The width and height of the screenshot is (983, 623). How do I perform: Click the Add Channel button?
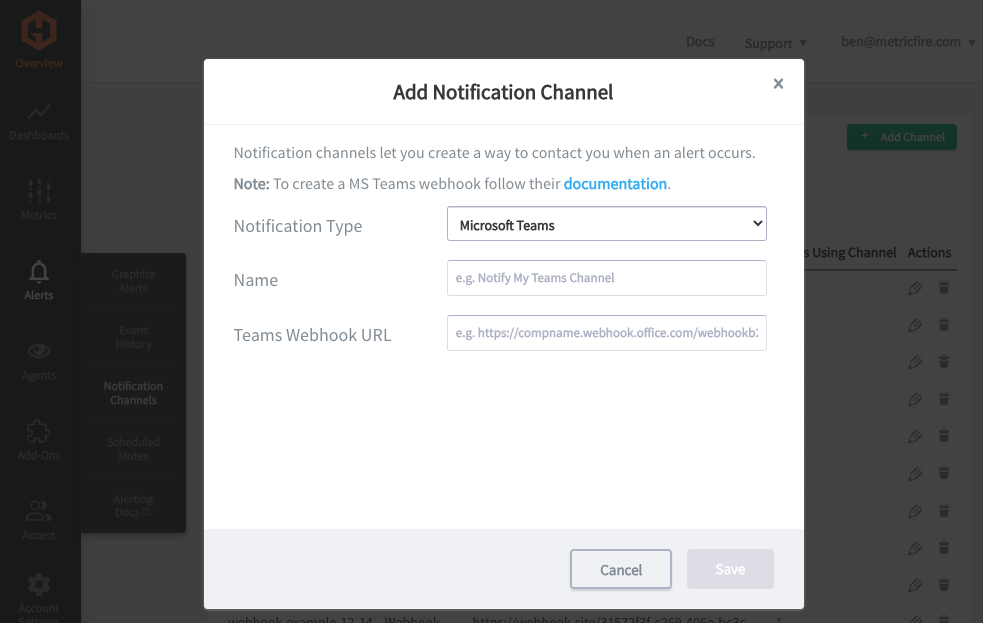point(902,137)
